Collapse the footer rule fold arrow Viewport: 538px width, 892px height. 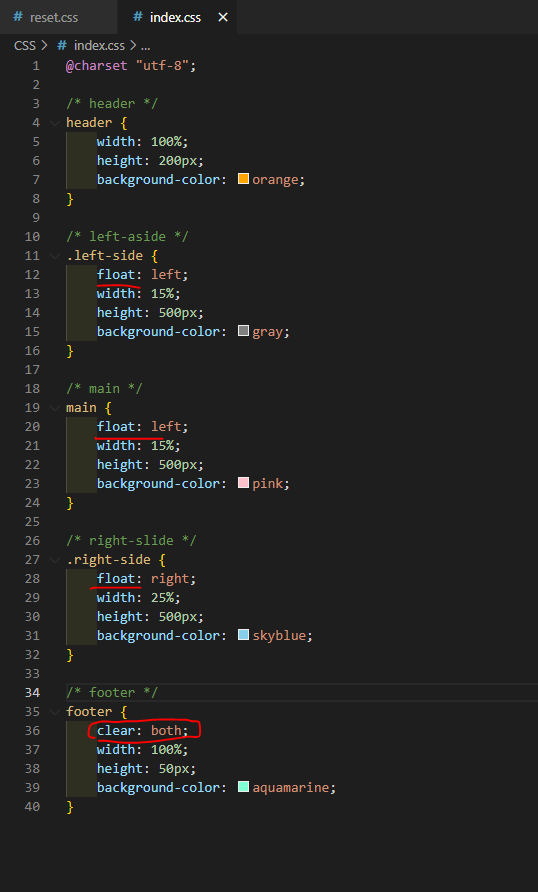[x=55, y=711]
